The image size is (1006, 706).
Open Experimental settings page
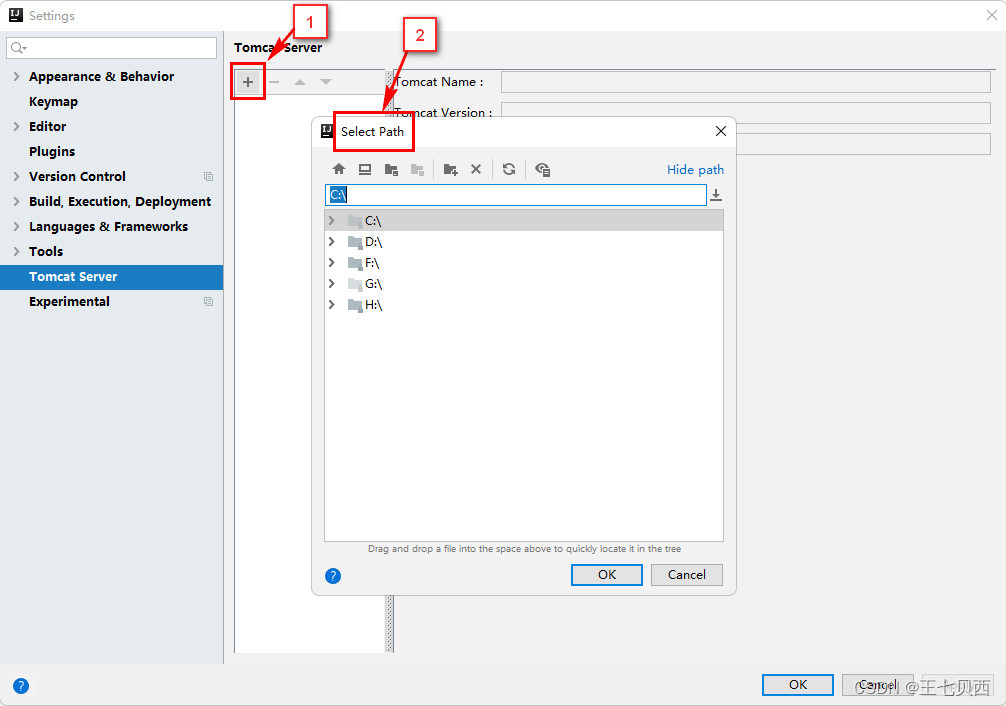tap(69, 302)
